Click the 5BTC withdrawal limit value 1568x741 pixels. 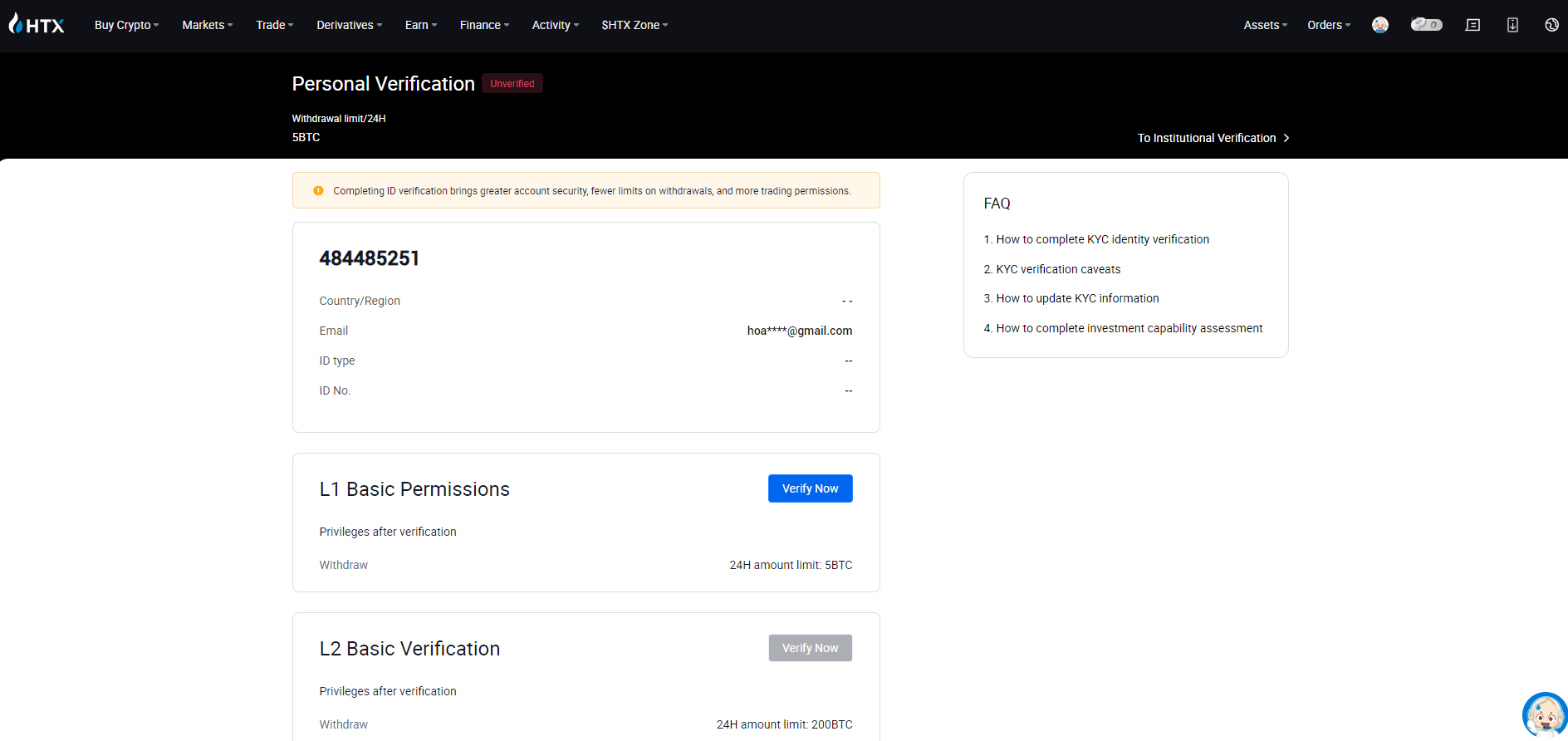(x=306, y=137)
